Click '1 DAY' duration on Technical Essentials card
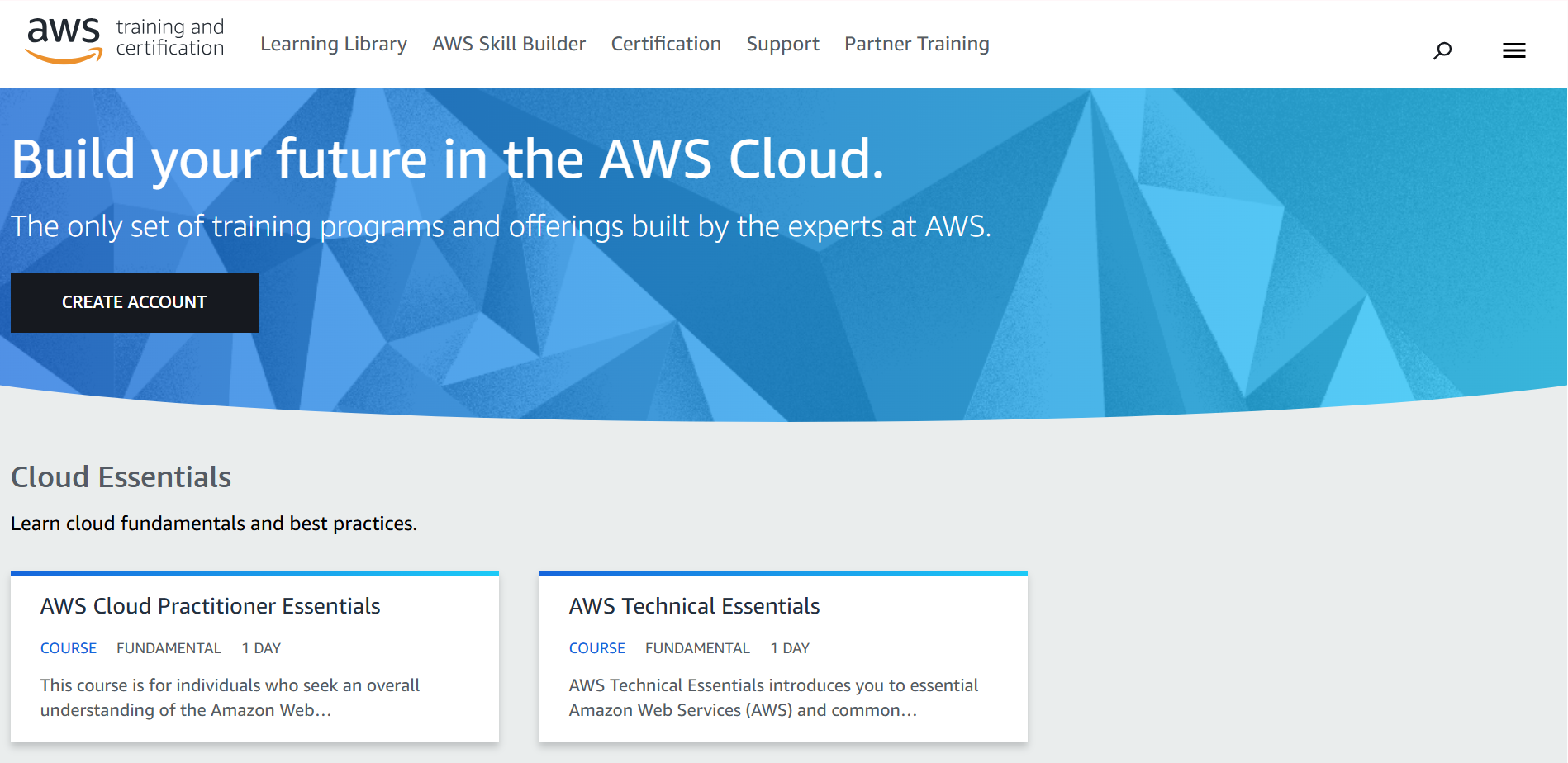 click(790, 648)
